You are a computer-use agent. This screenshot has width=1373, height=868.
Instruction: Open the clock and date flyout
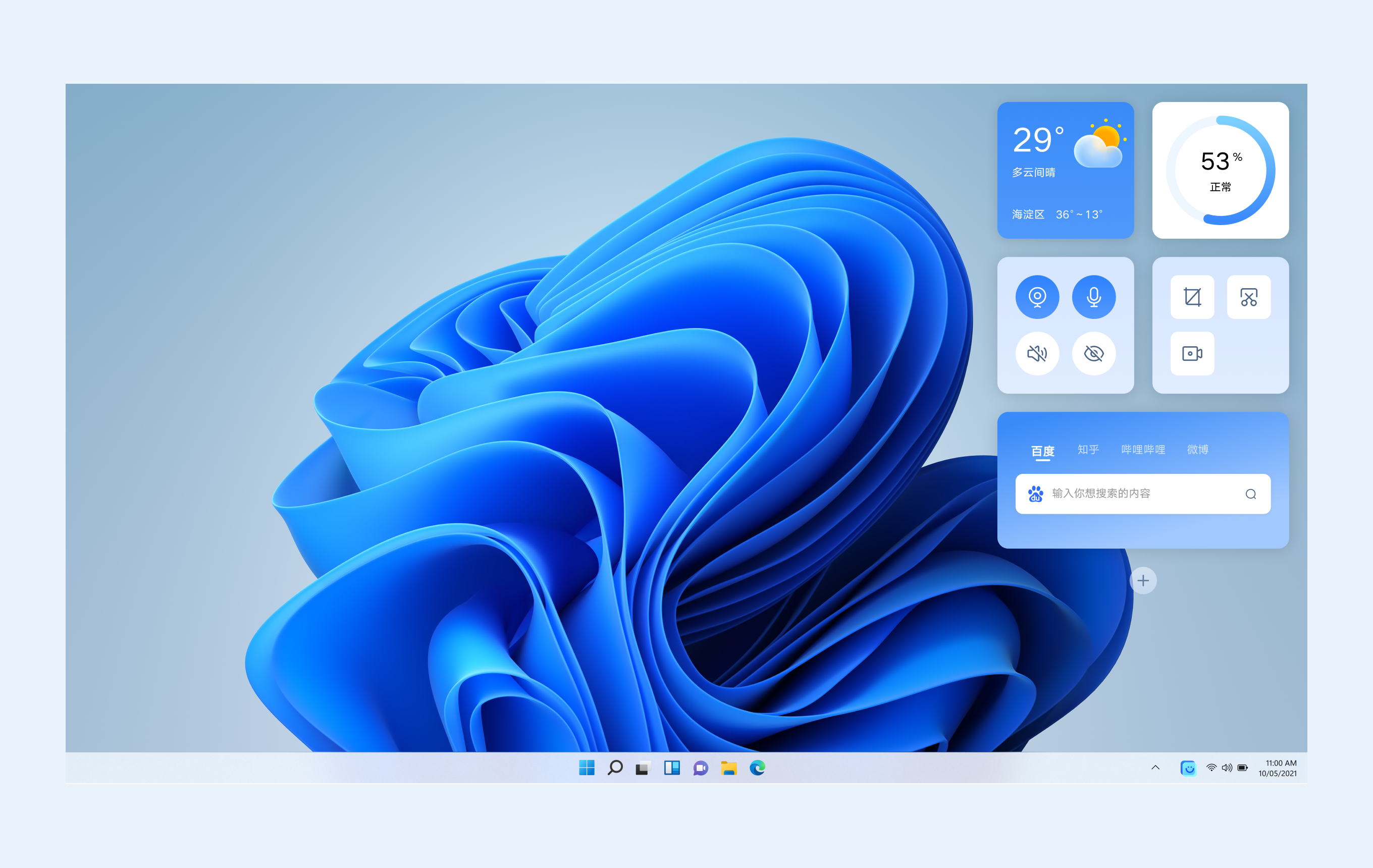pyautogui.click(x=1277, y=768)
